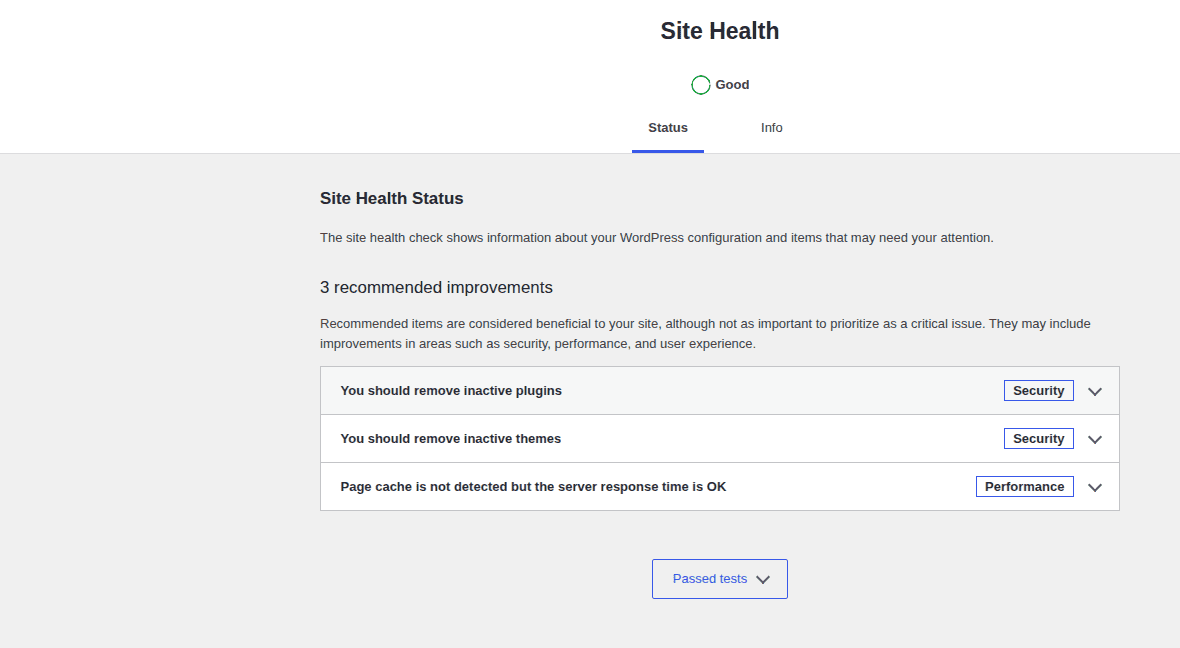Image resolution: width=1180 pixels, height=648 pixels.
Task: Switch to the Status tab
Action: pyautogui.click(x=668, y=128)
